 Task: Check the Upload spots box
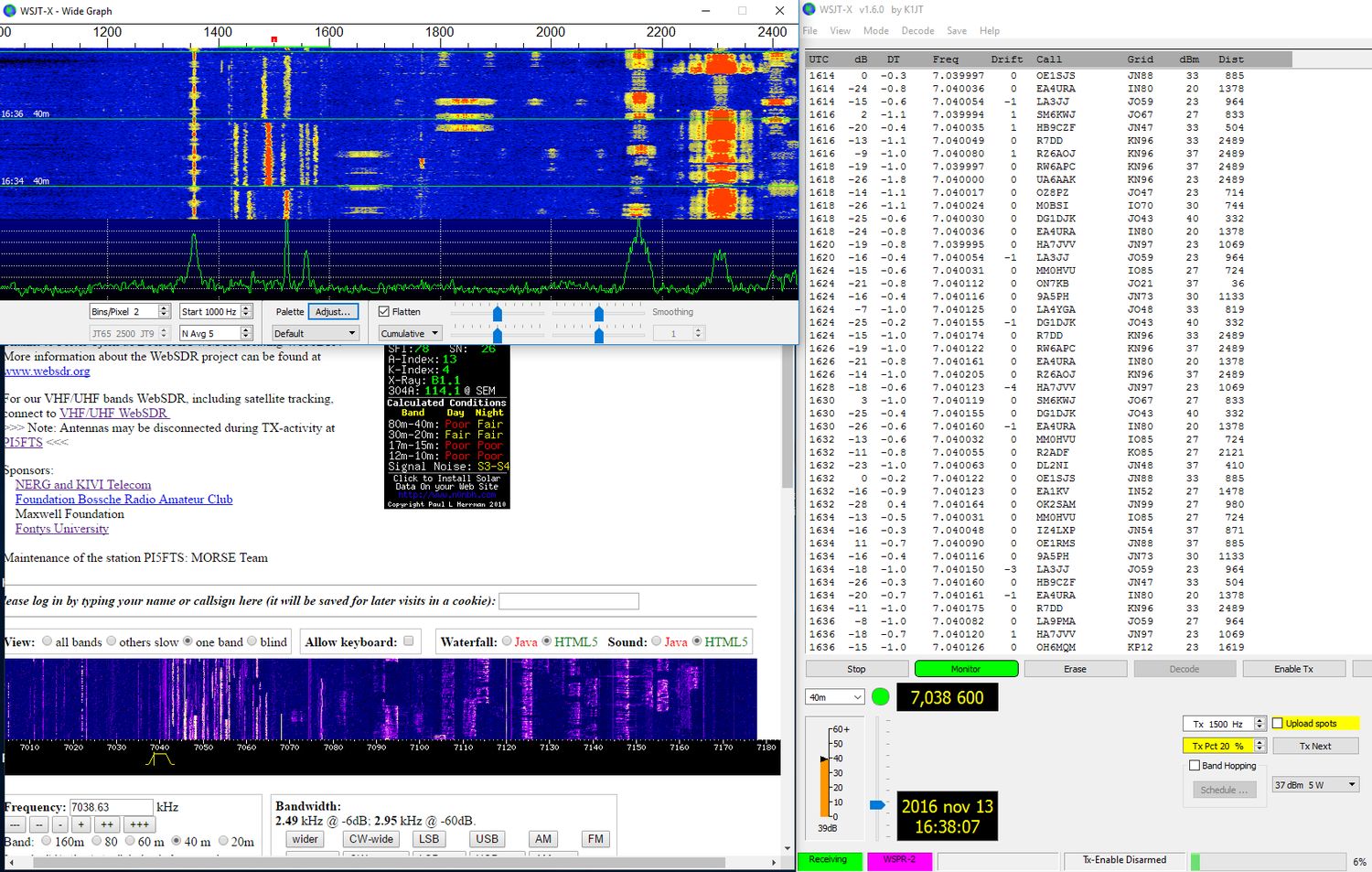click(x=1278, y=723)
